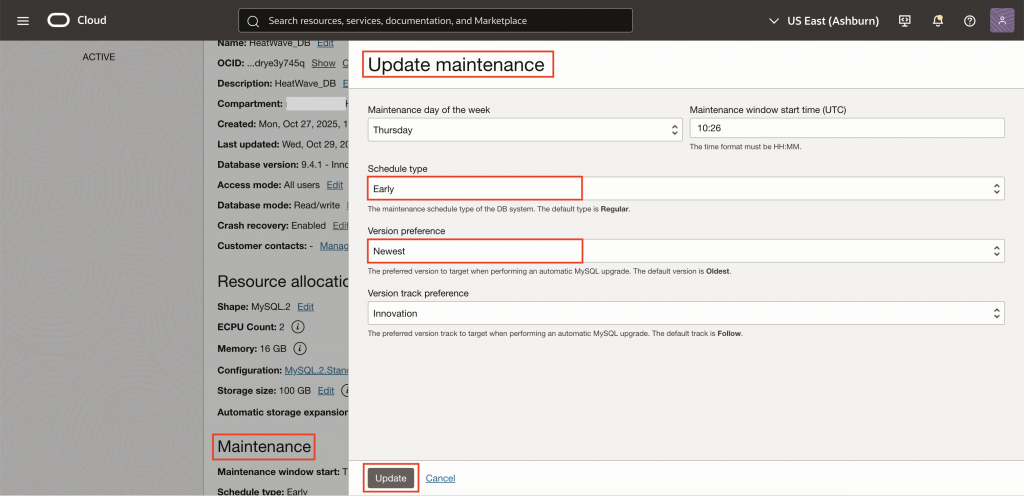The width and height of the screenshot is (1024, 496).
Task: Edit the Storage size
Action: pyautogui.click(x=326, y=391)
